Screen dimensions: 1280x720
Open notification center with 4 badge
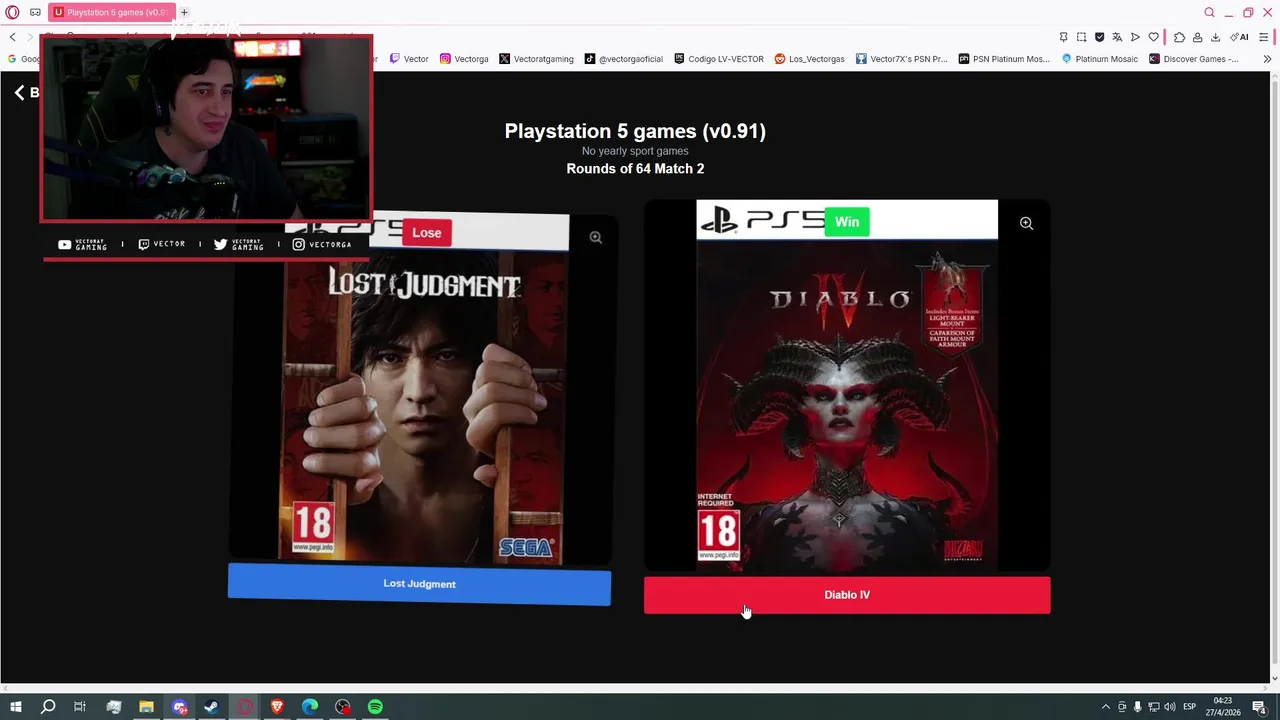tap(1259, 707)
